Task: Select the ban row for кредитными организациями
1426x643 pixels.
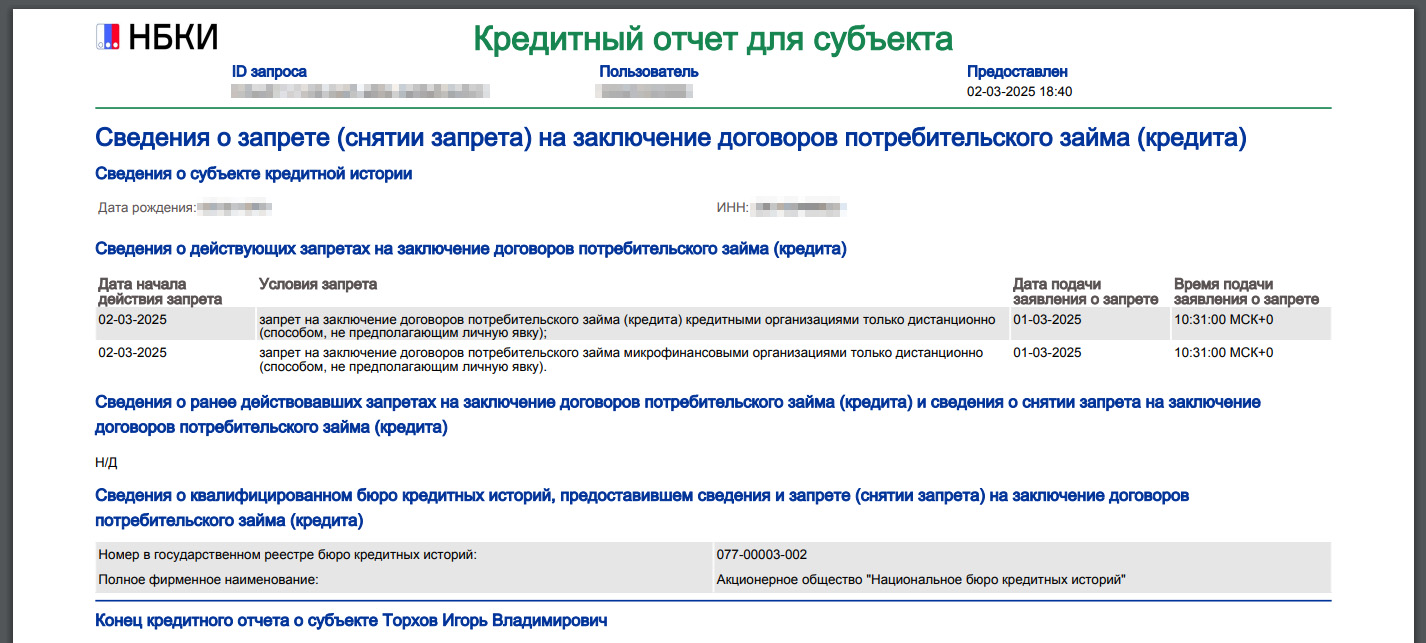Action: coord(626,326)
